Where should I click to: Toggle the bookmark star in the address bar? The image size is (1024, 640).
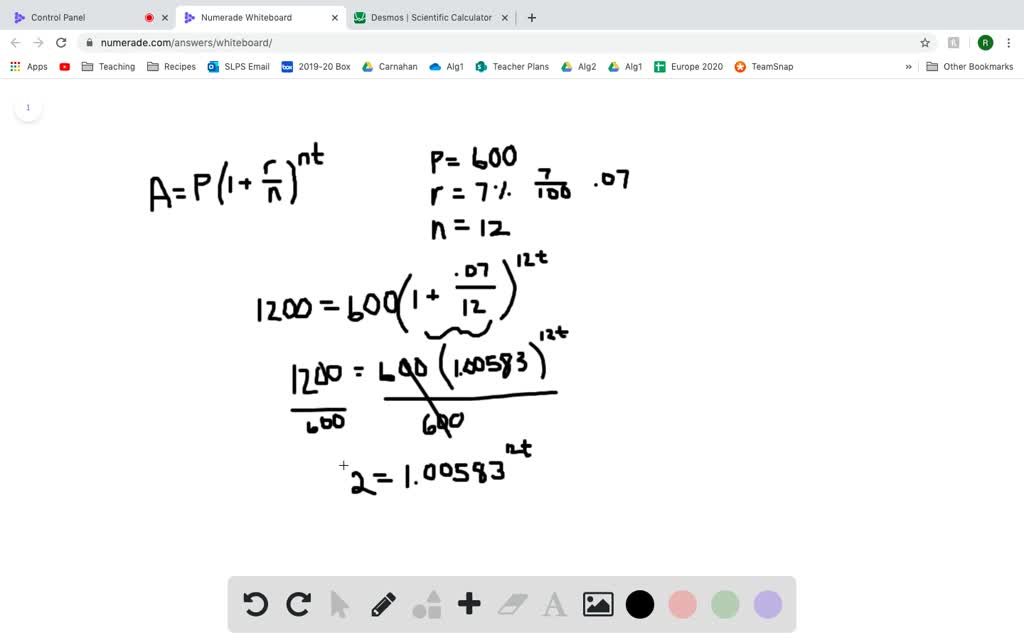point(926,42)
